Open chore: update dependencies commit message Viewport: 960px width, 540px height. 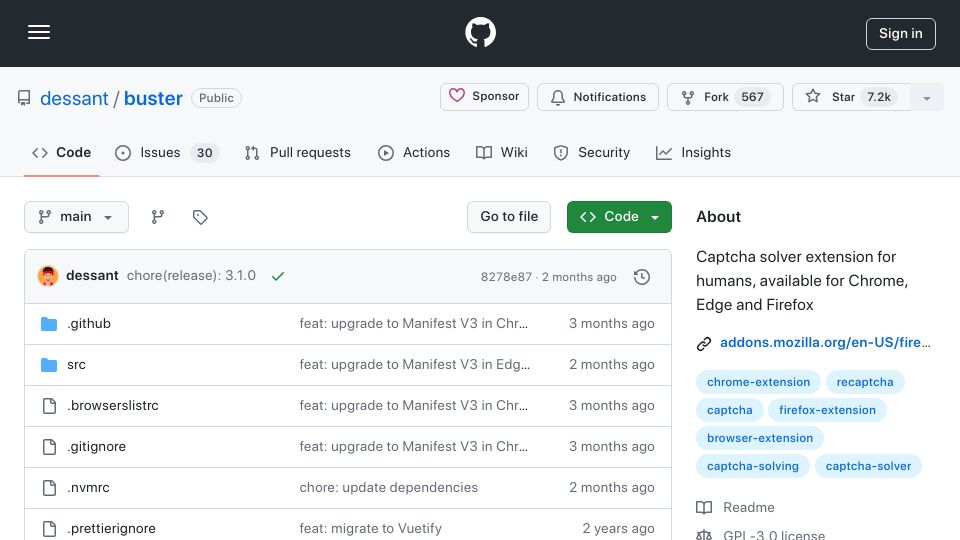388,487
